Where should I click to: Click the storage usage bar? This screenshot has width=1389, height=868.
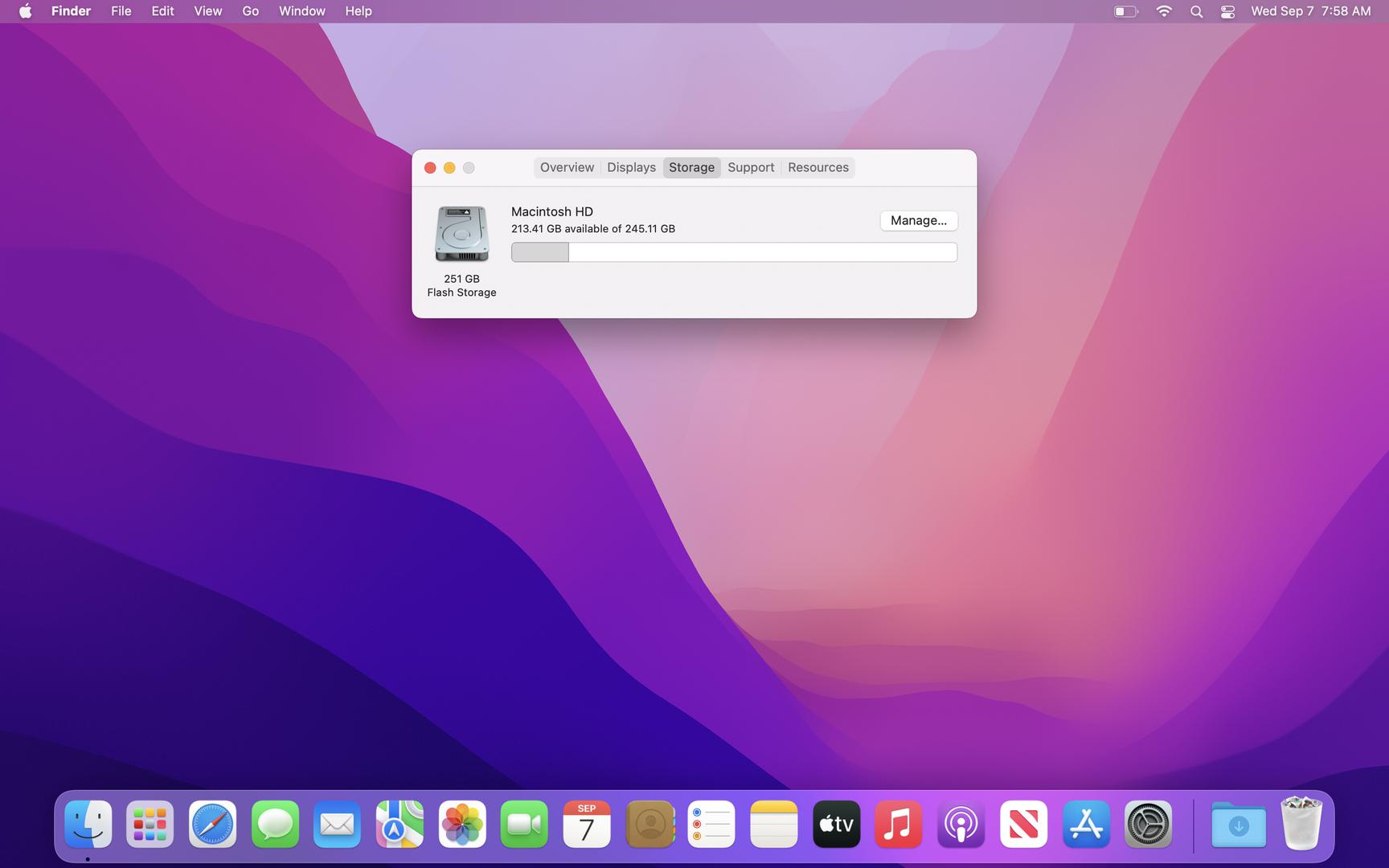point(734,252)
